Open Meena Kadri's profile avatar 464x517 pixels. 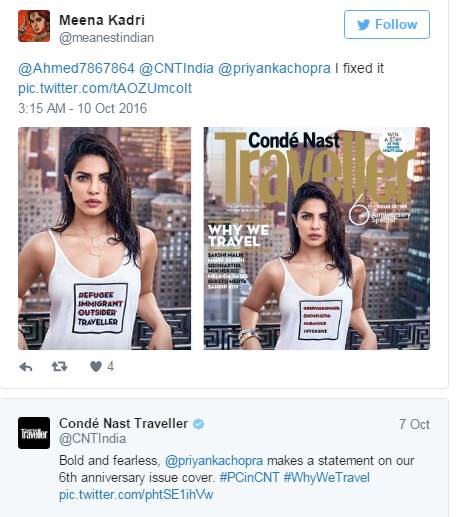tap(34, 26)
